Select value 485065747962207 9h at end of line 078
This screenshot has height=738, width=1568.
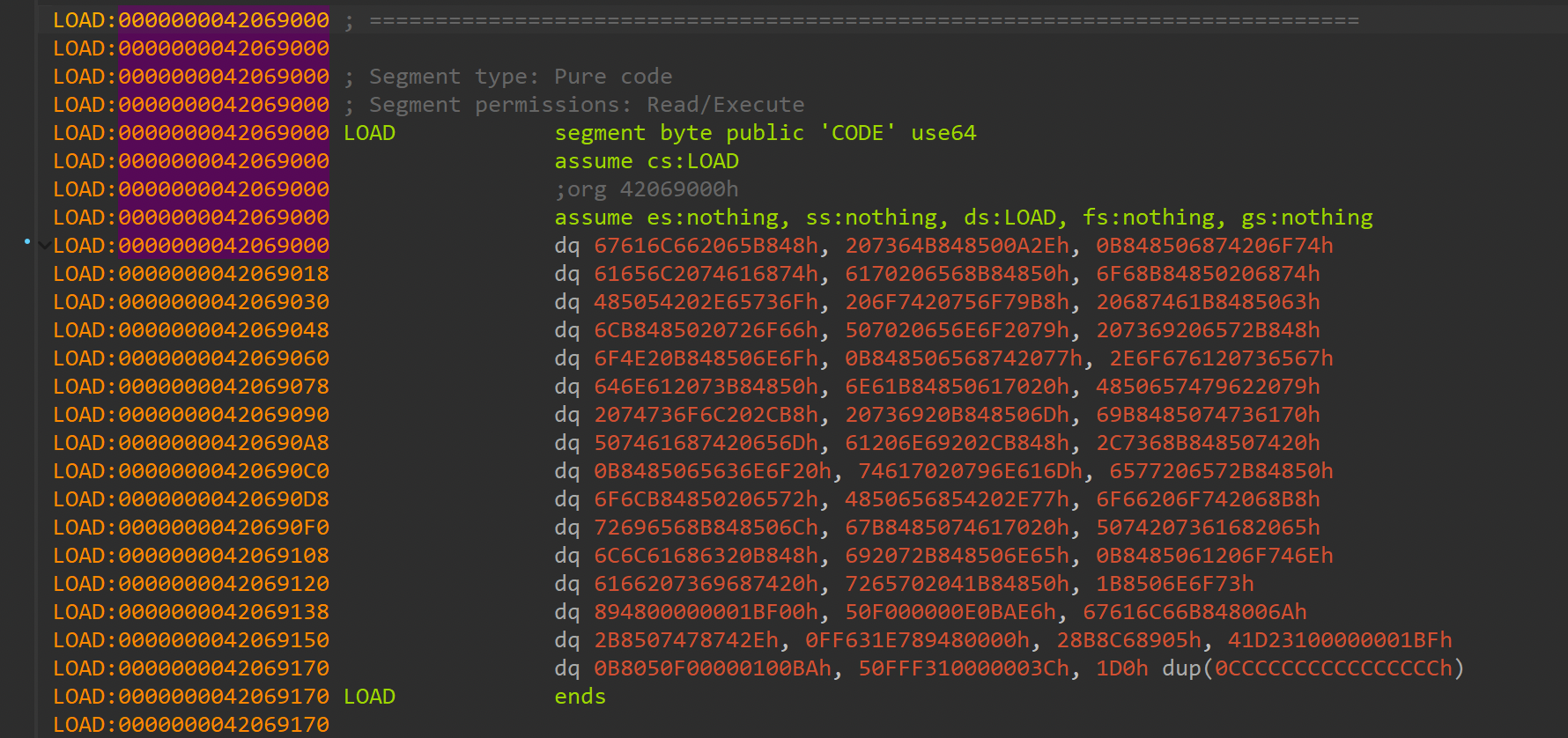coord(1208,387)
